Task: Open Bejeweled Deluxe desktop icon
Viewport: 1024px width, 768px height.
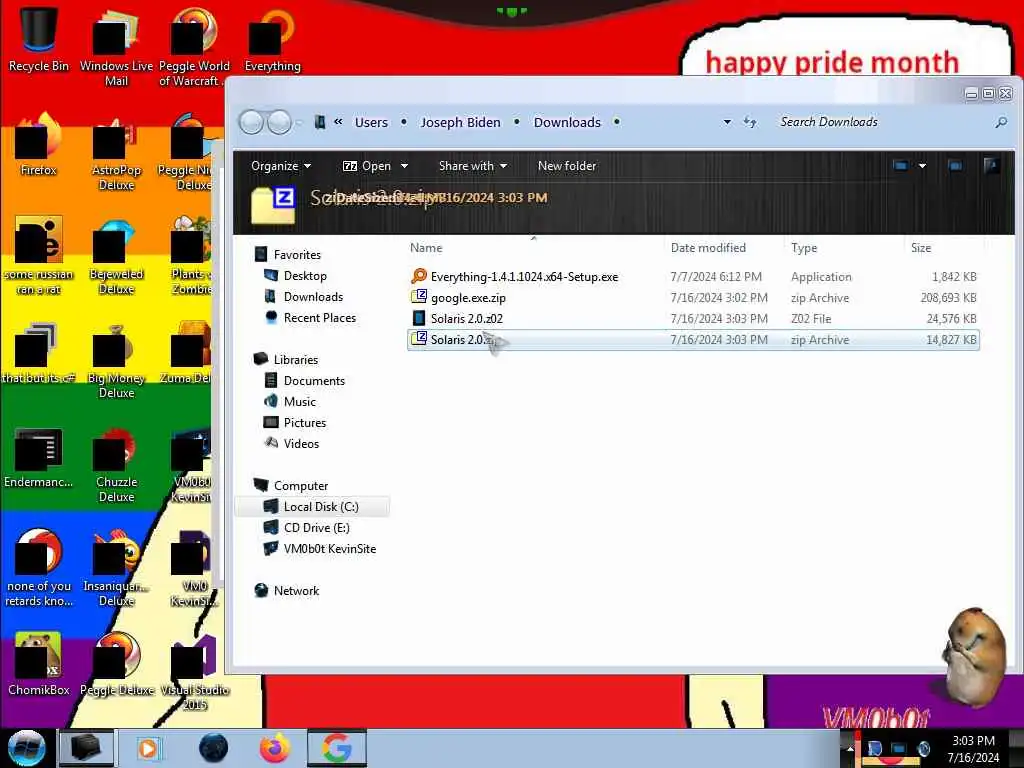Action: click(116, 257)
